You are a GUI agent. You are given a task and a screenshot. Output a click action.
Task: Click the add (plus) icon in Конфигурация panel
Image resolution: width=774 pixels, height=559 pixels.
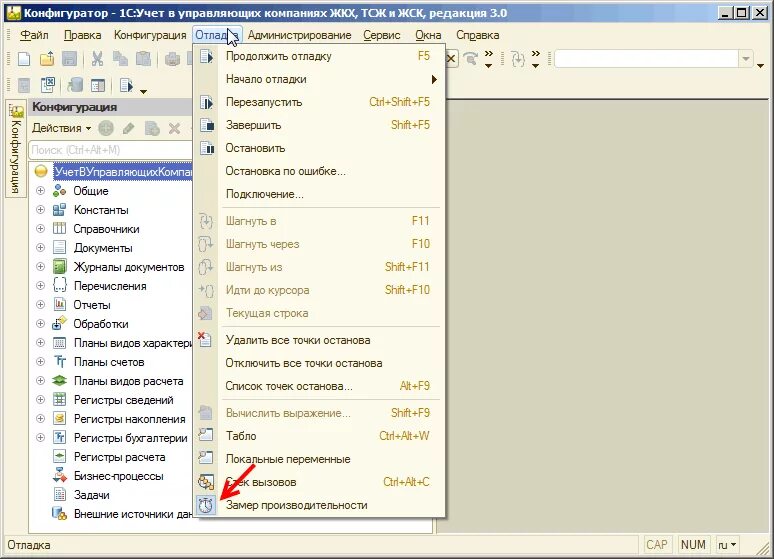pos(106,128)
